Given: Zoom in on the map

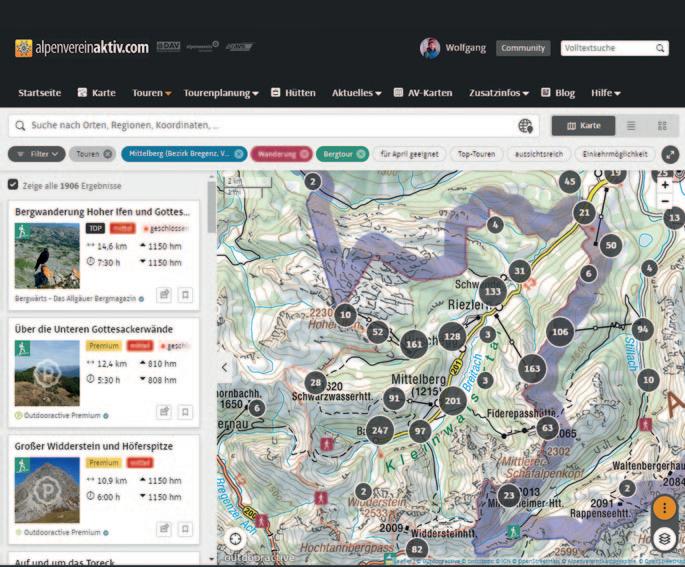Looking at the screenshot, I should [665, 185].
